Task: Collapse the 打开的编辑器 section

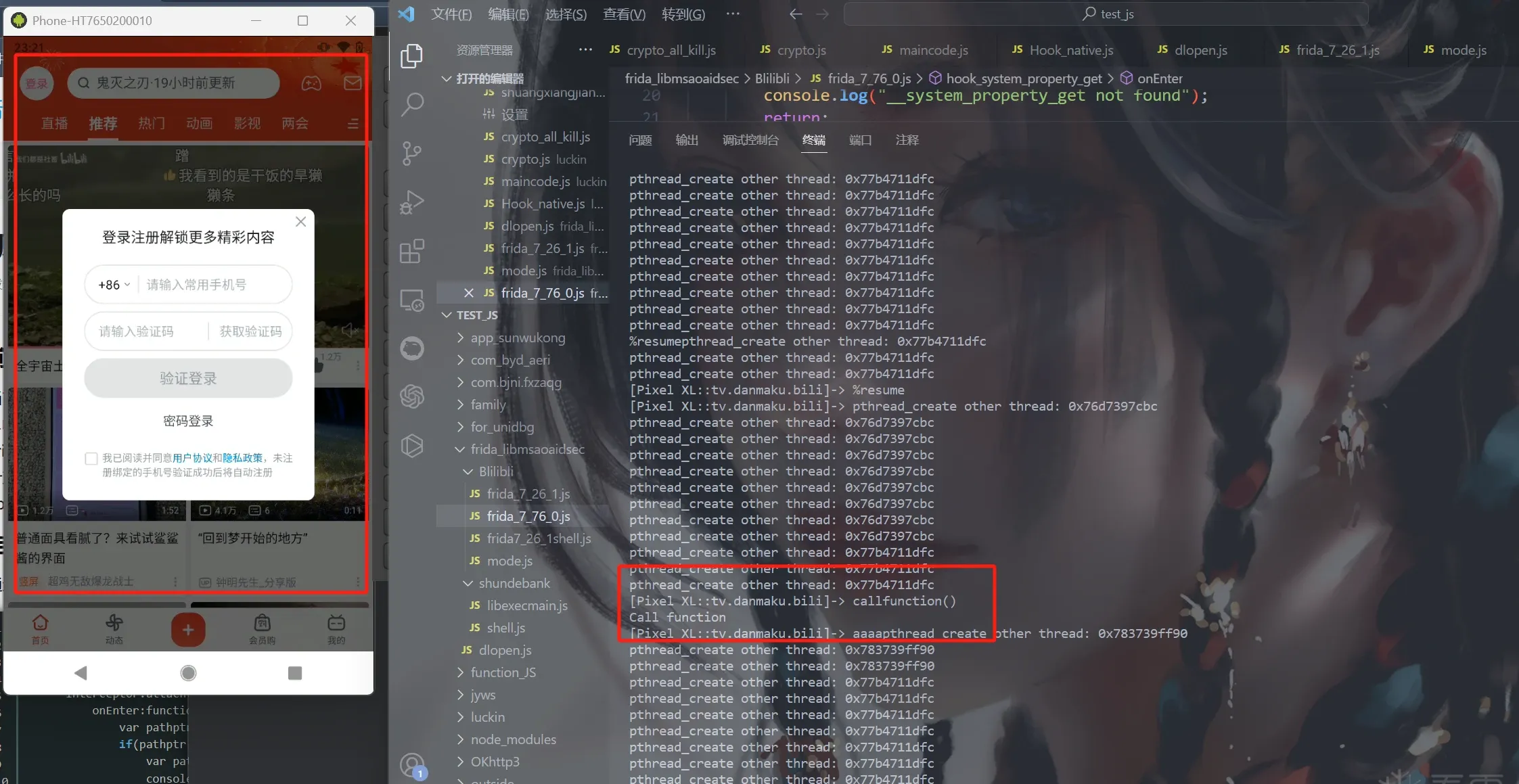Action: coord(447,78)
